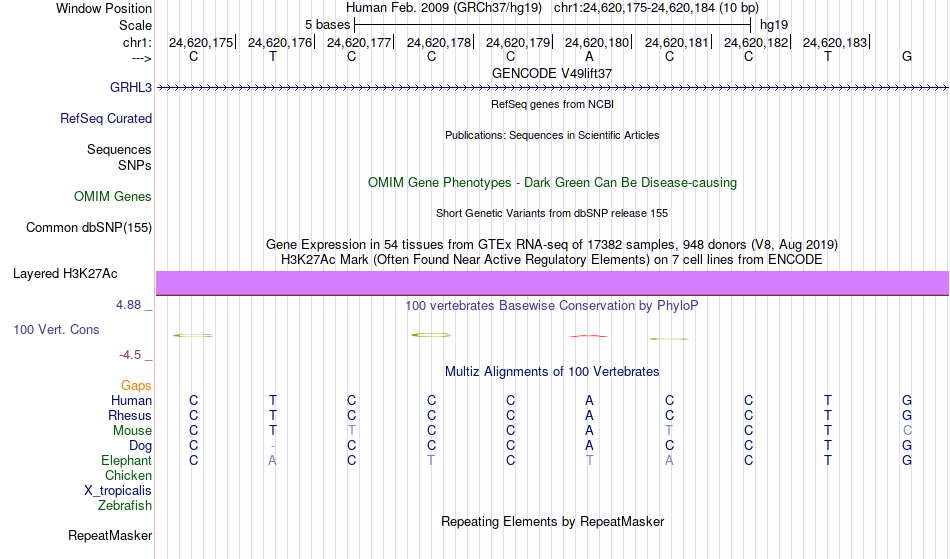The width and height of the screenshot is (950, 559).
Task: Select the Multiz Alignments of 100 Vertebrates title
Action: pos(552,371)
